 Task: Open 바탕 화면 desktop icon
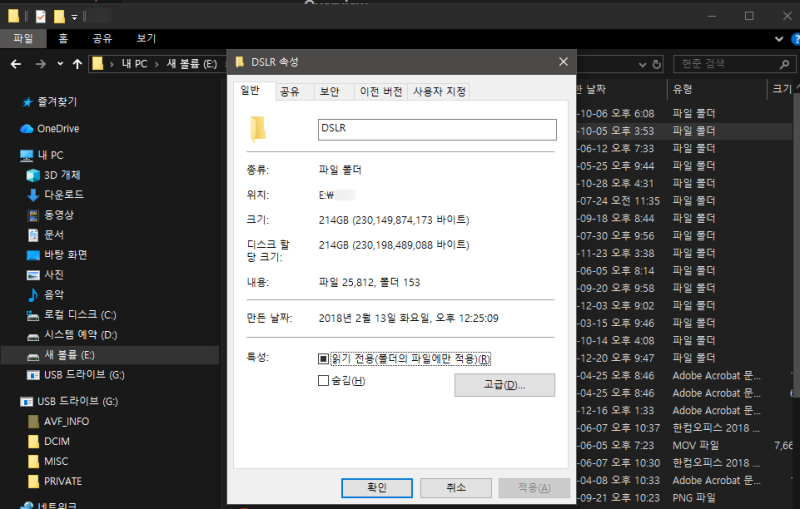point(33,255)
